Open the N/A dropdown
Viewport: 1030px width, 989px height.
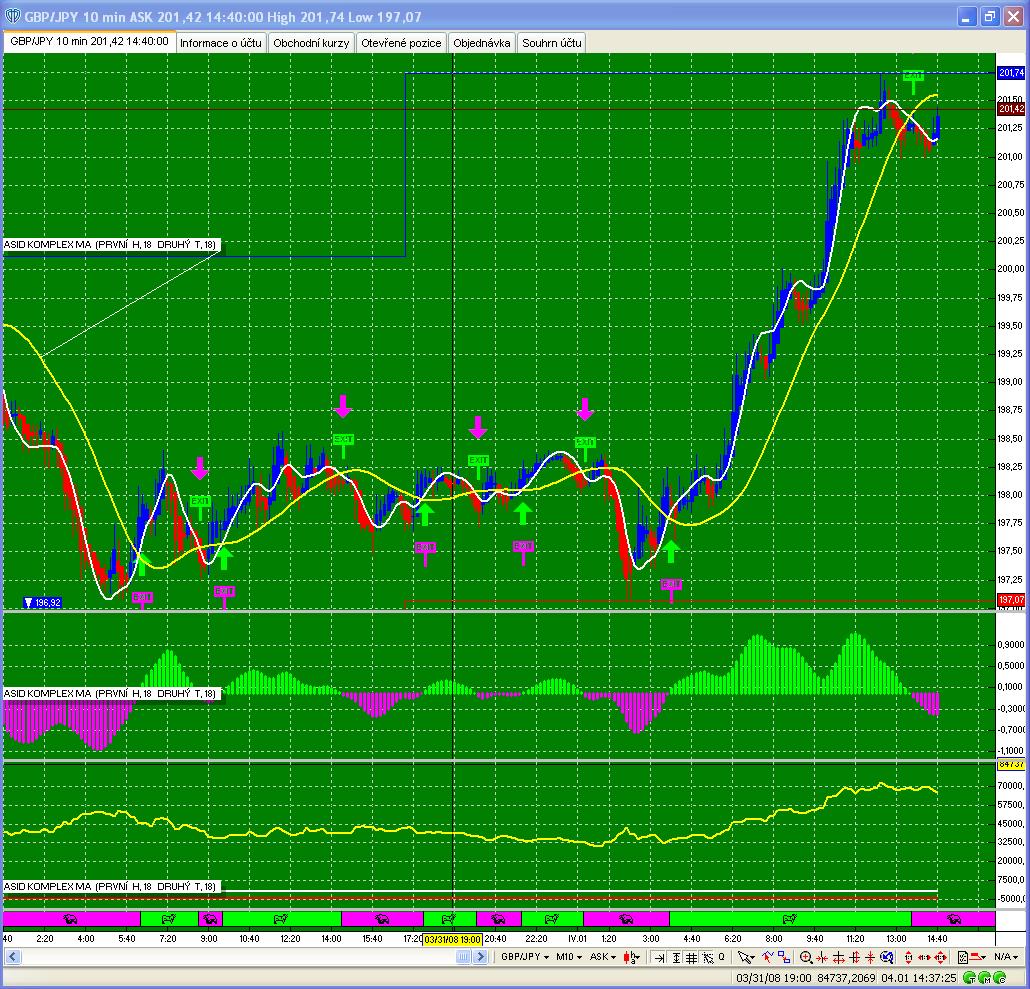point(1006,957)
